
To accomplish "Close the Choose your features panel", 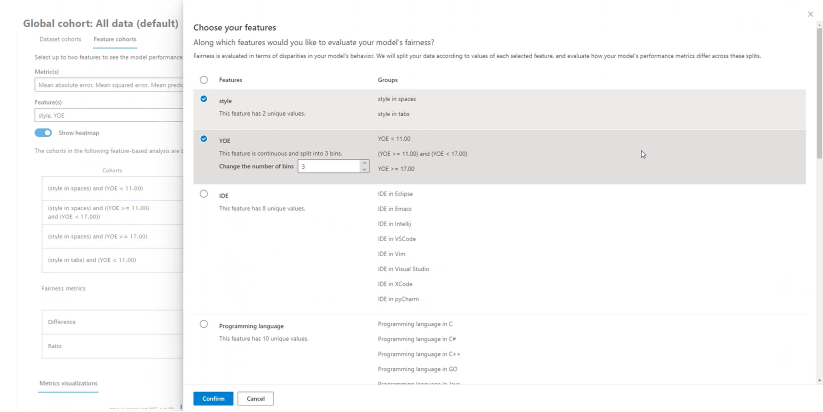I will coord(810,13).
